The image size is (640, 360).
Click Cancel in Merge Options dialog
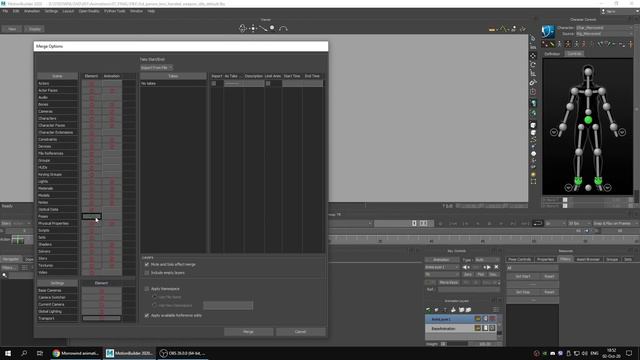(x=300, y=332)
